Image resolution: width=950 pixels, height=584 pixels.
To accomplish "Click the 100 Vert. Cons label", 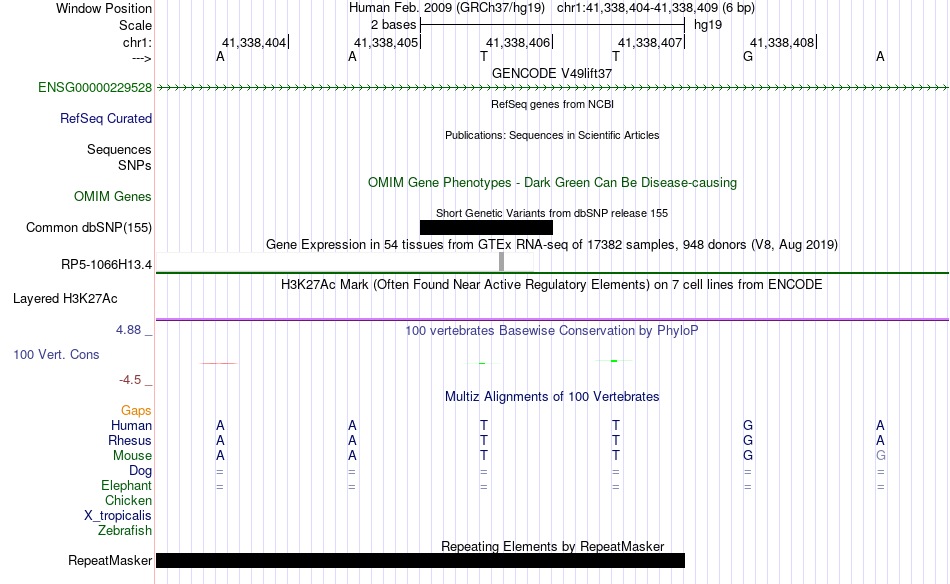I will 56,354.
